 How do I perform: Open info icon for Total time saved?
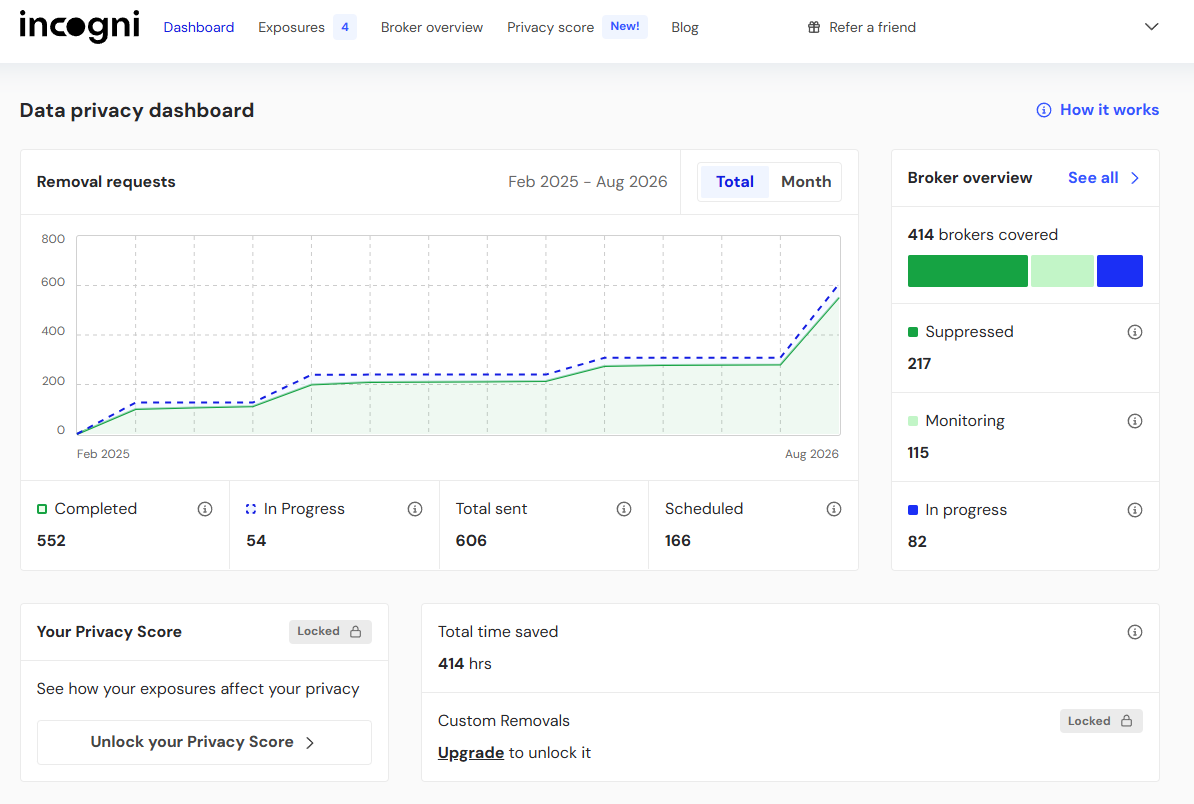[x=1135, y=632]
